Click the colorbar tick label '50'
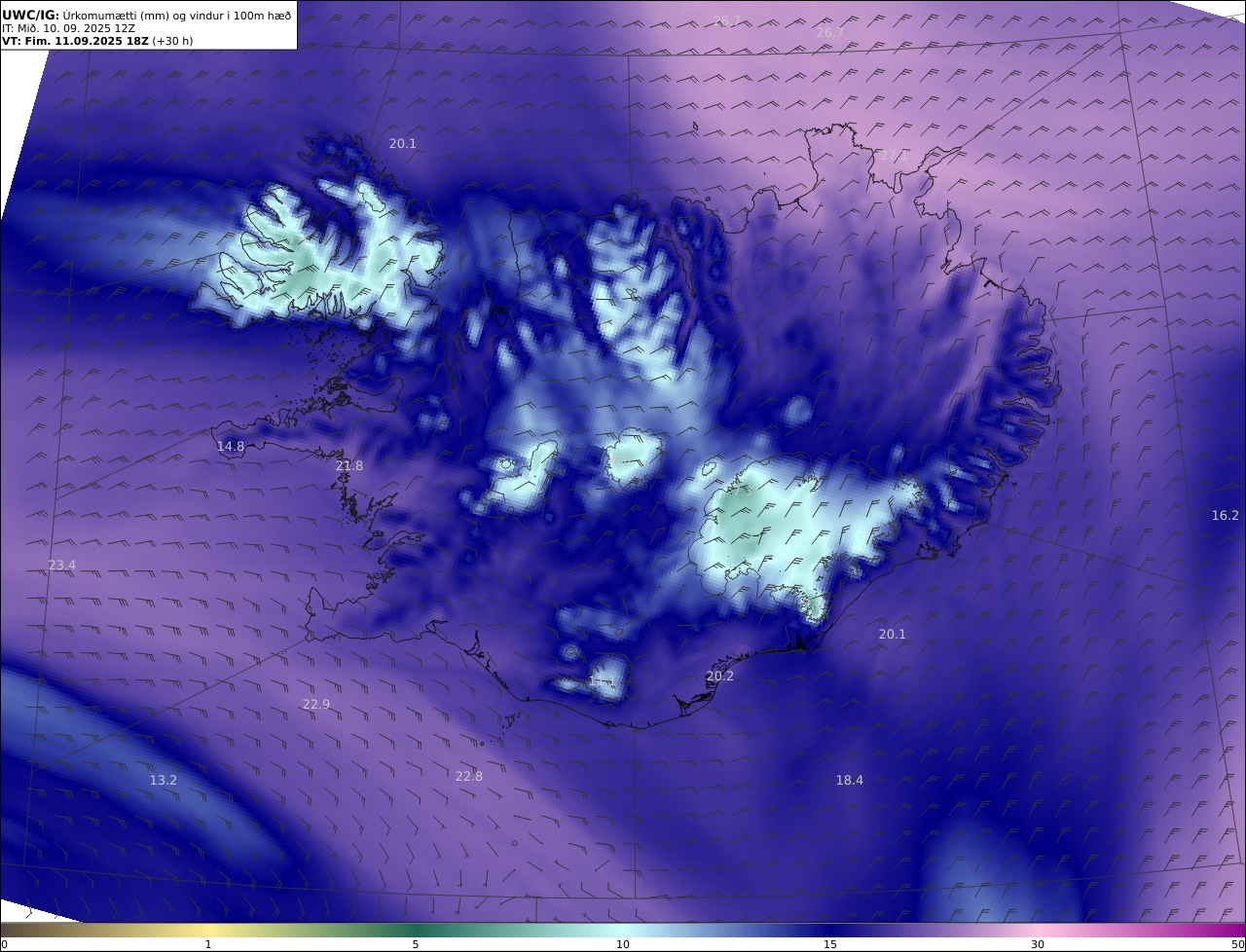Screen dimensions: 1246x952 pos(1238,944)
